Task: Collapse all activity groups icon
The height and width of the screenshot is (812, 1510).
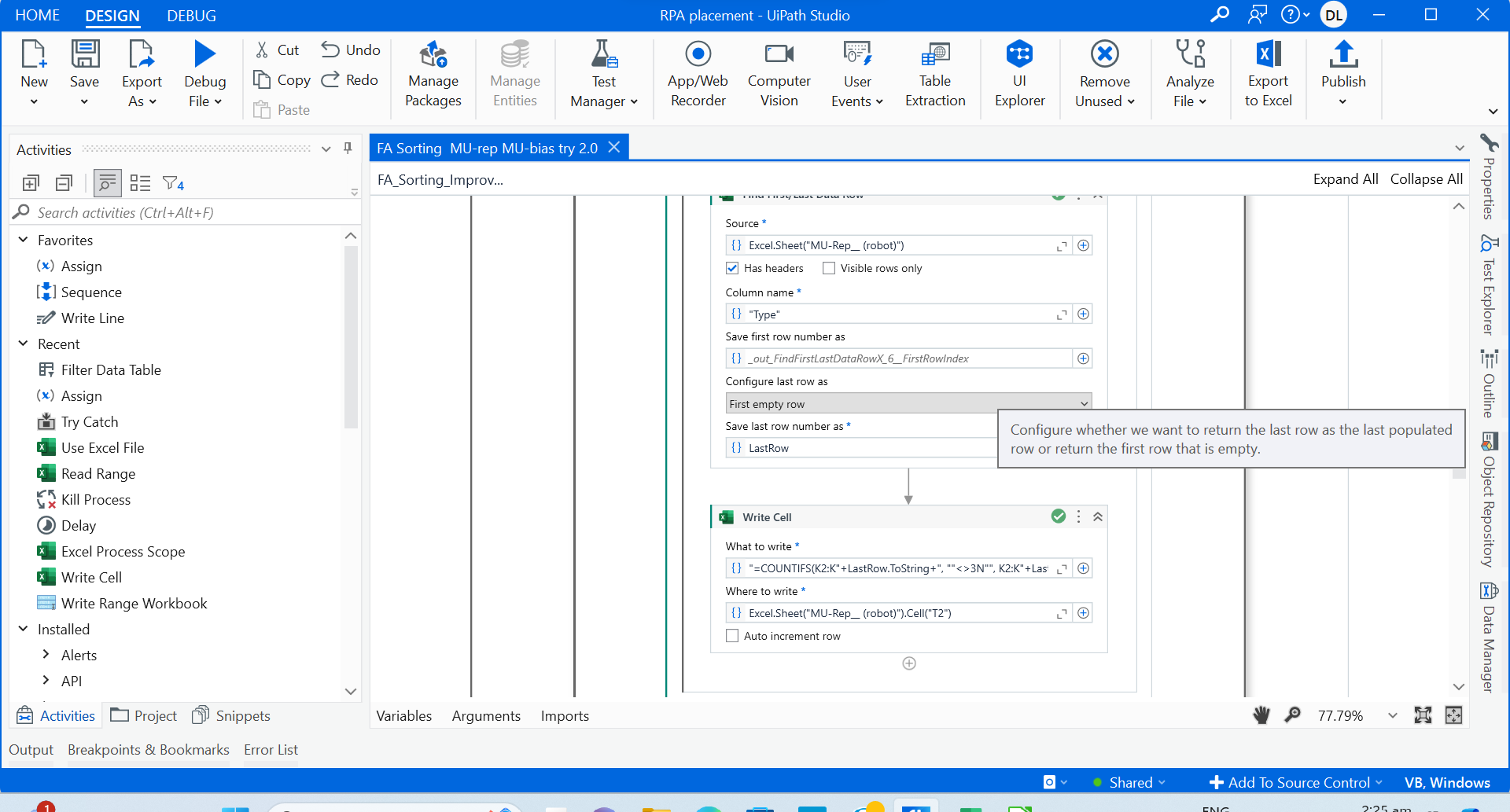Action: click(64, 183)
